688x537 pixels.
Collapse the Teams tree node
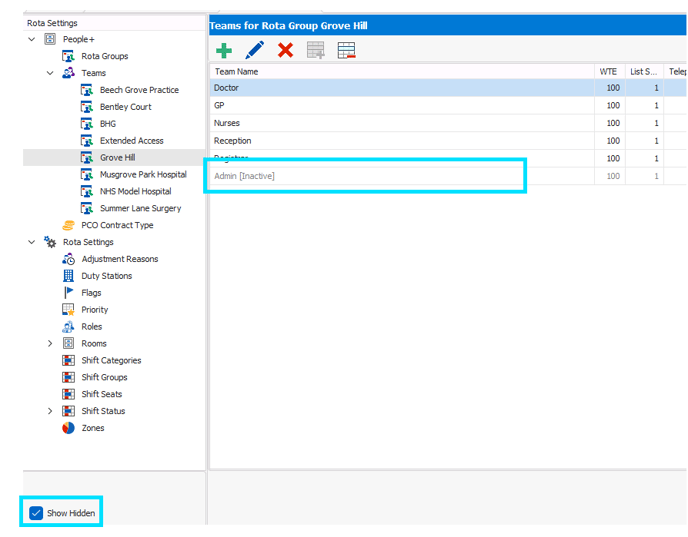click(50, 73)
